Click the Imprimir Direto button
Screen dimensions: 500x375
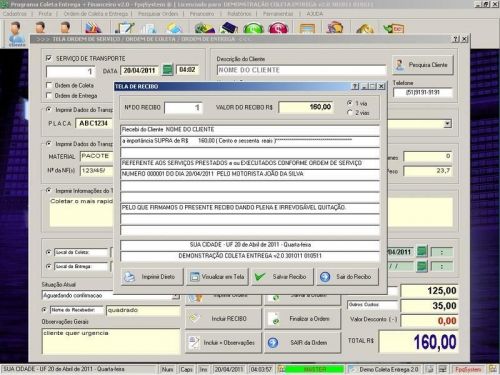click(x=152, y=277)
